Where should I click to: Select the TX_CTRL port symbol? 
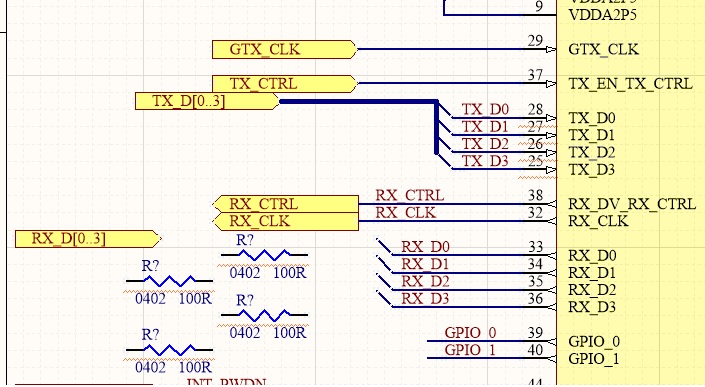tap(284, 84)
